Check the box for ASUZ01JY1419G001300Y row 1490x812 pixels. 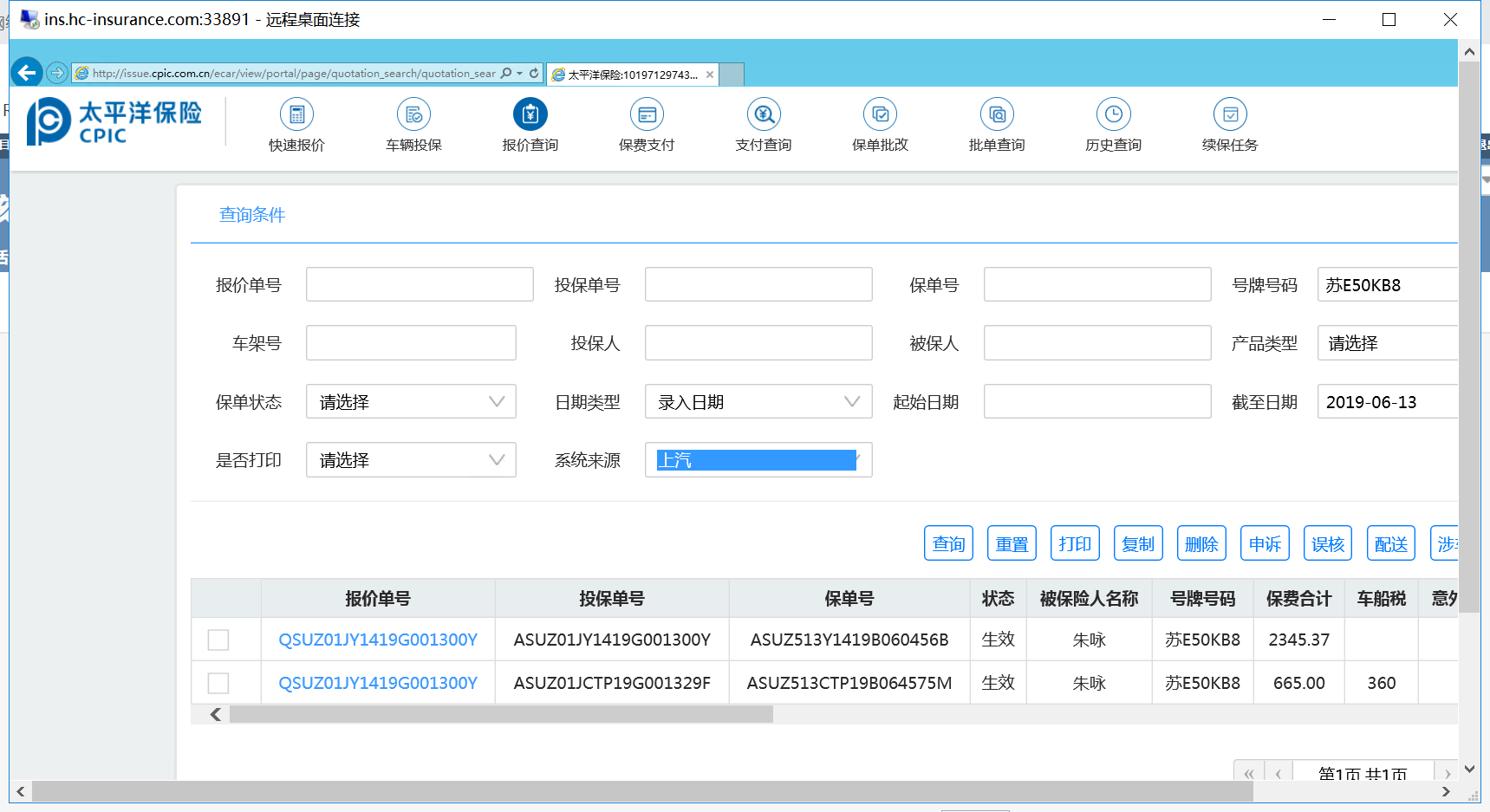coord(218,640)
